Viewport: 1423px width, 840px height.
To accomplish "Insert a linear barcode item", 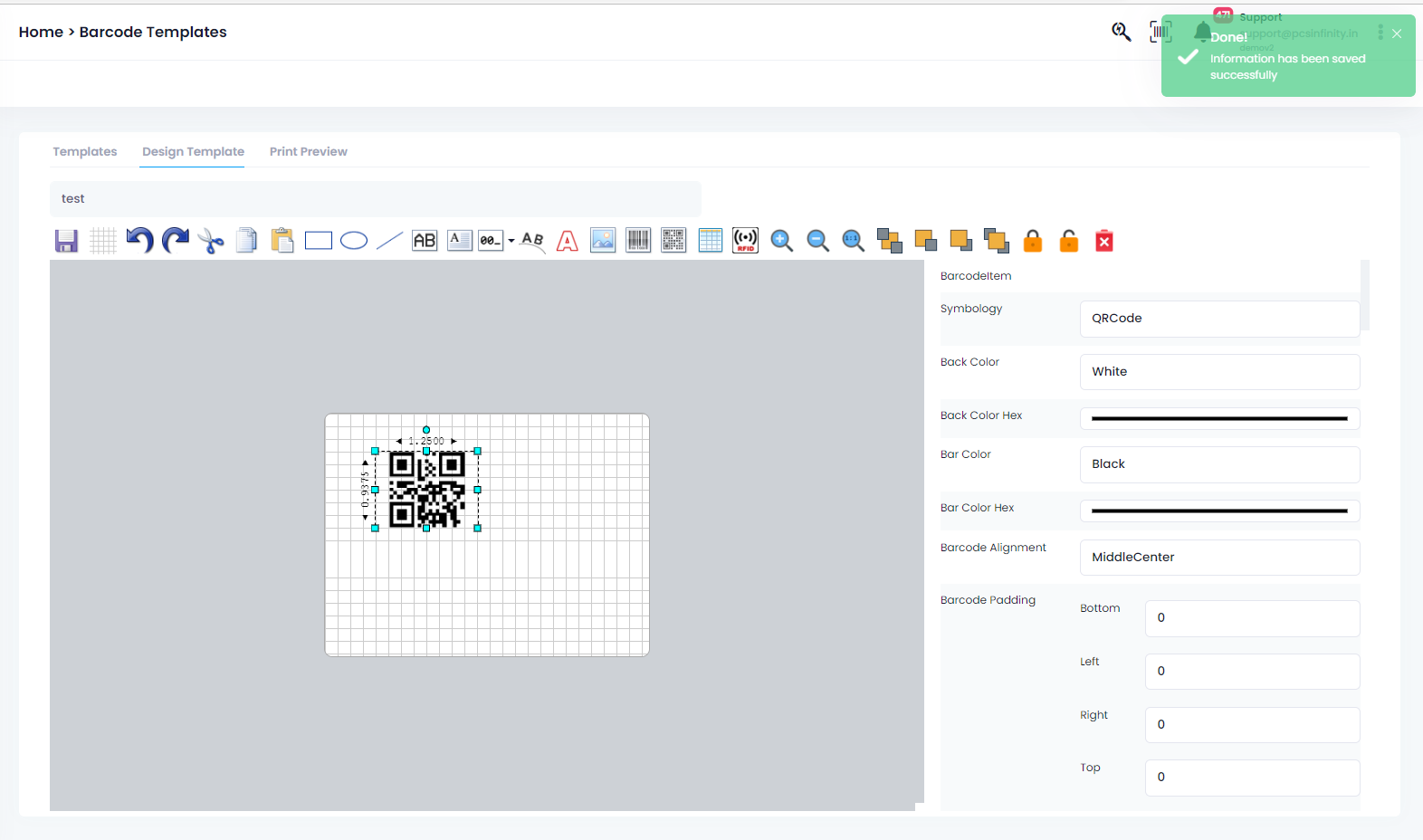I will click(x=638, y=241).
